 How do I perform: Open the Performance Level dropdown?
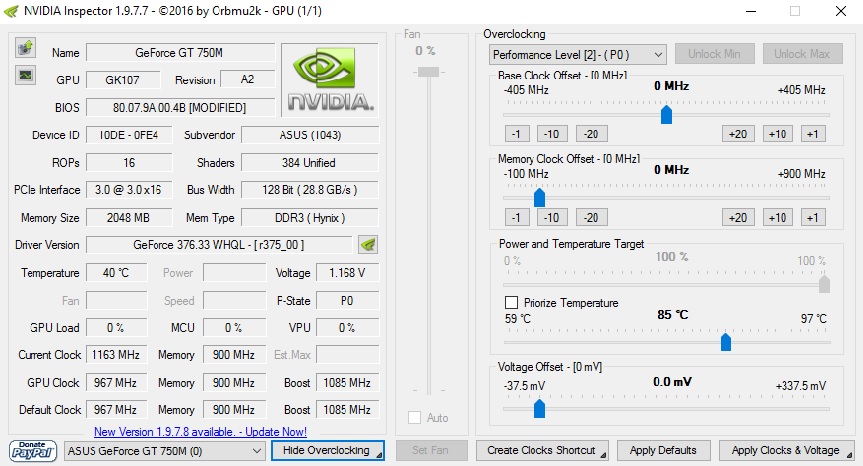pos(577,54)
